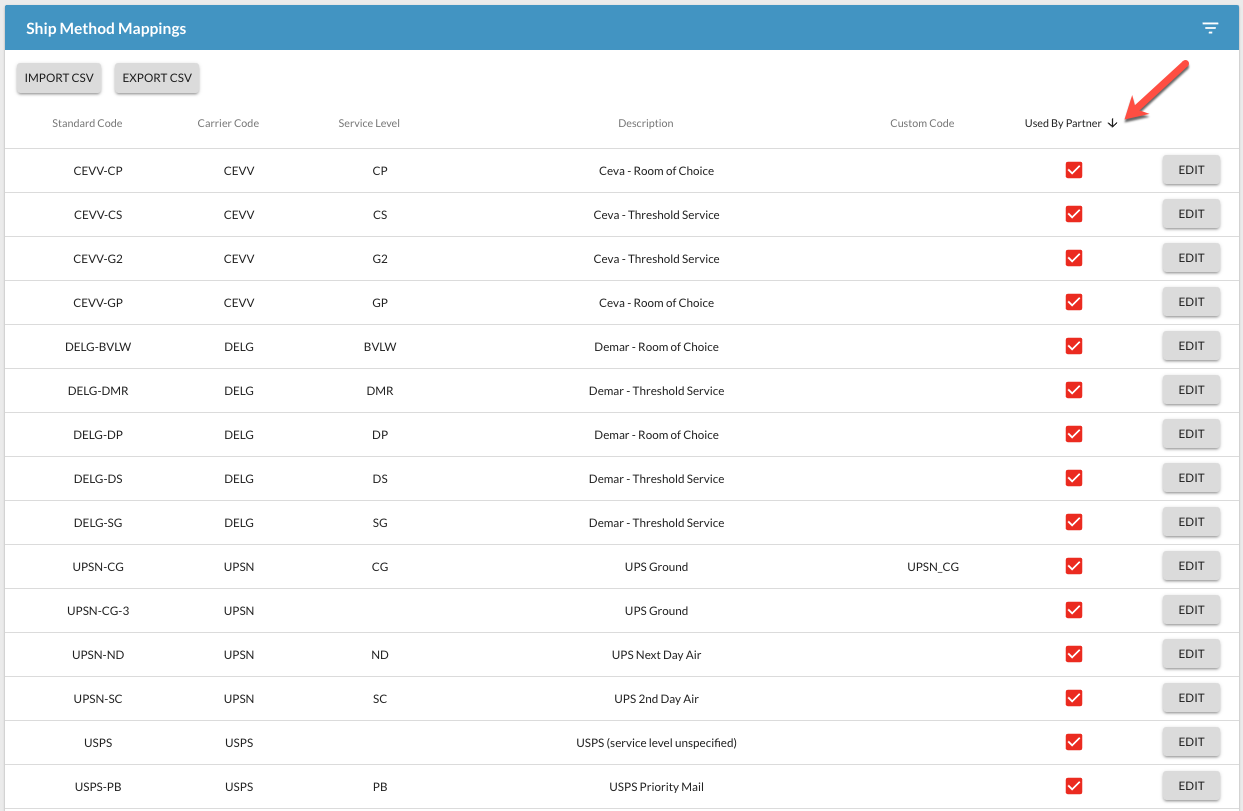Click the Import CSV button
The width and height of the screenshot is (1243, 811).
click(x=59, y=78)
